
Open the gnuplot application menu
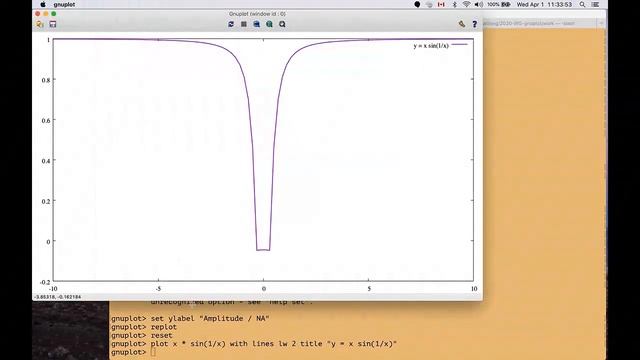point(64,4)
